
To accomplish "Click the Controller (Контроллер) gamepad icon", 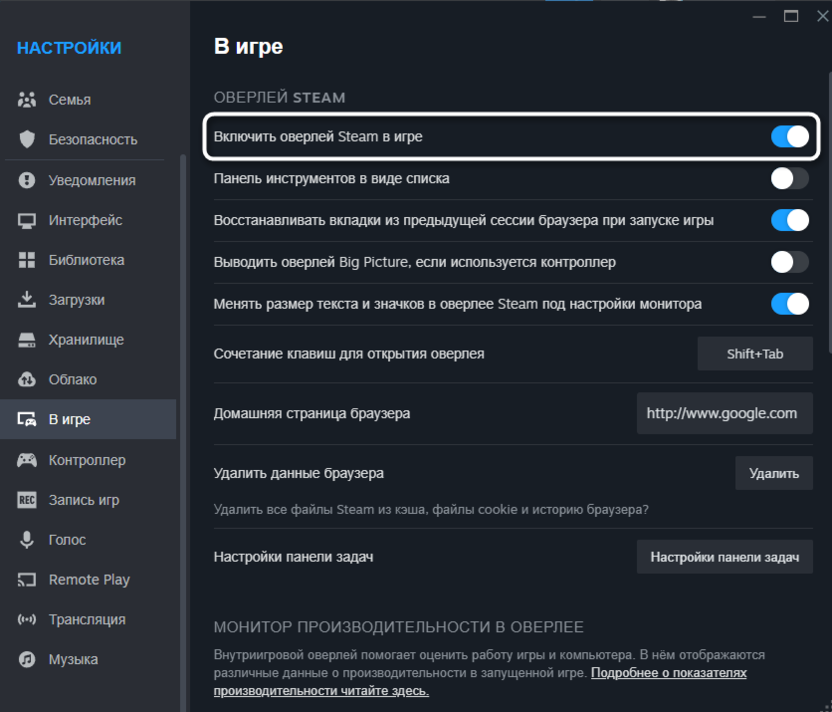I will (x=27, y=460).
